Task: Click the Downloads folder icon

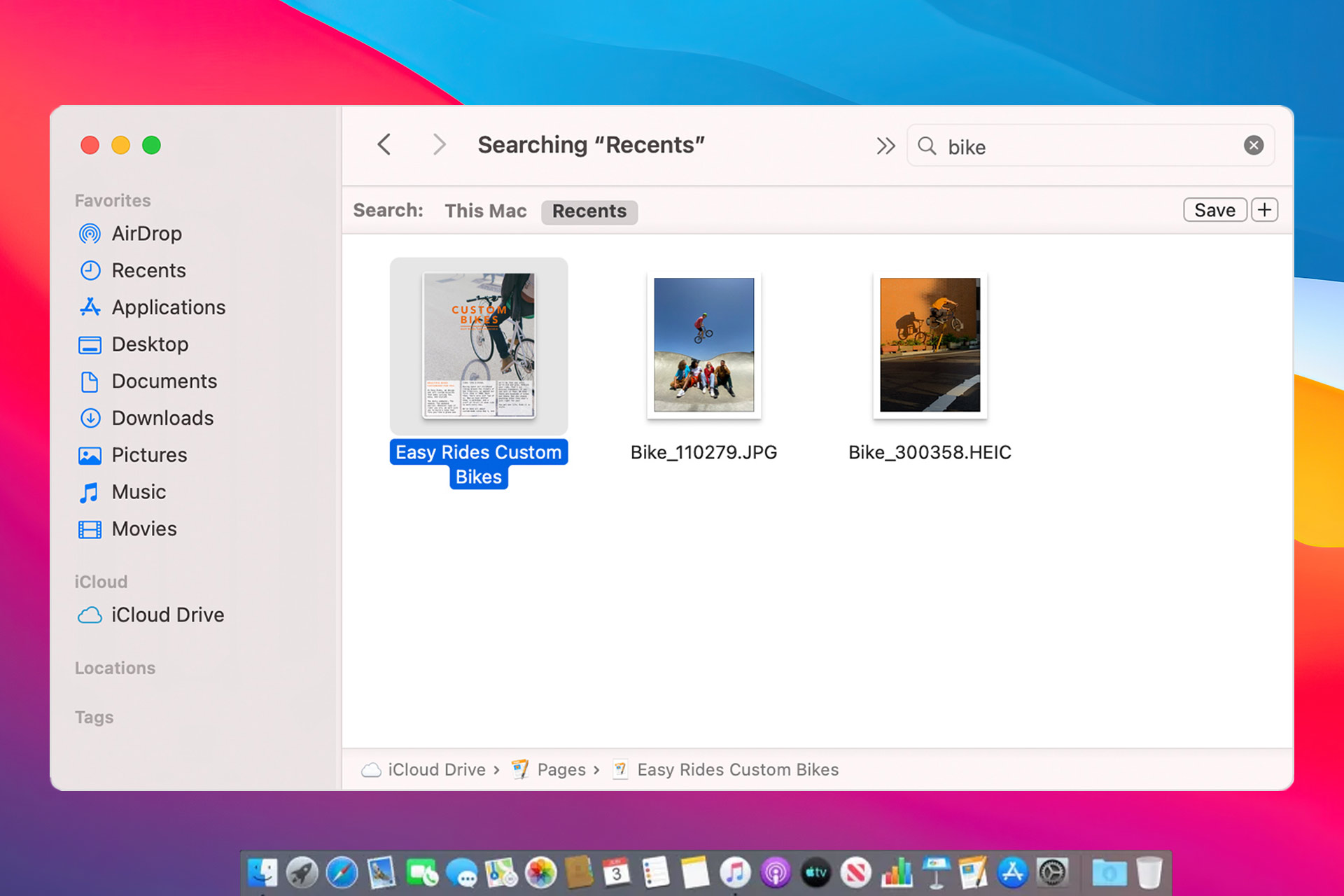Action: (91, 418)
